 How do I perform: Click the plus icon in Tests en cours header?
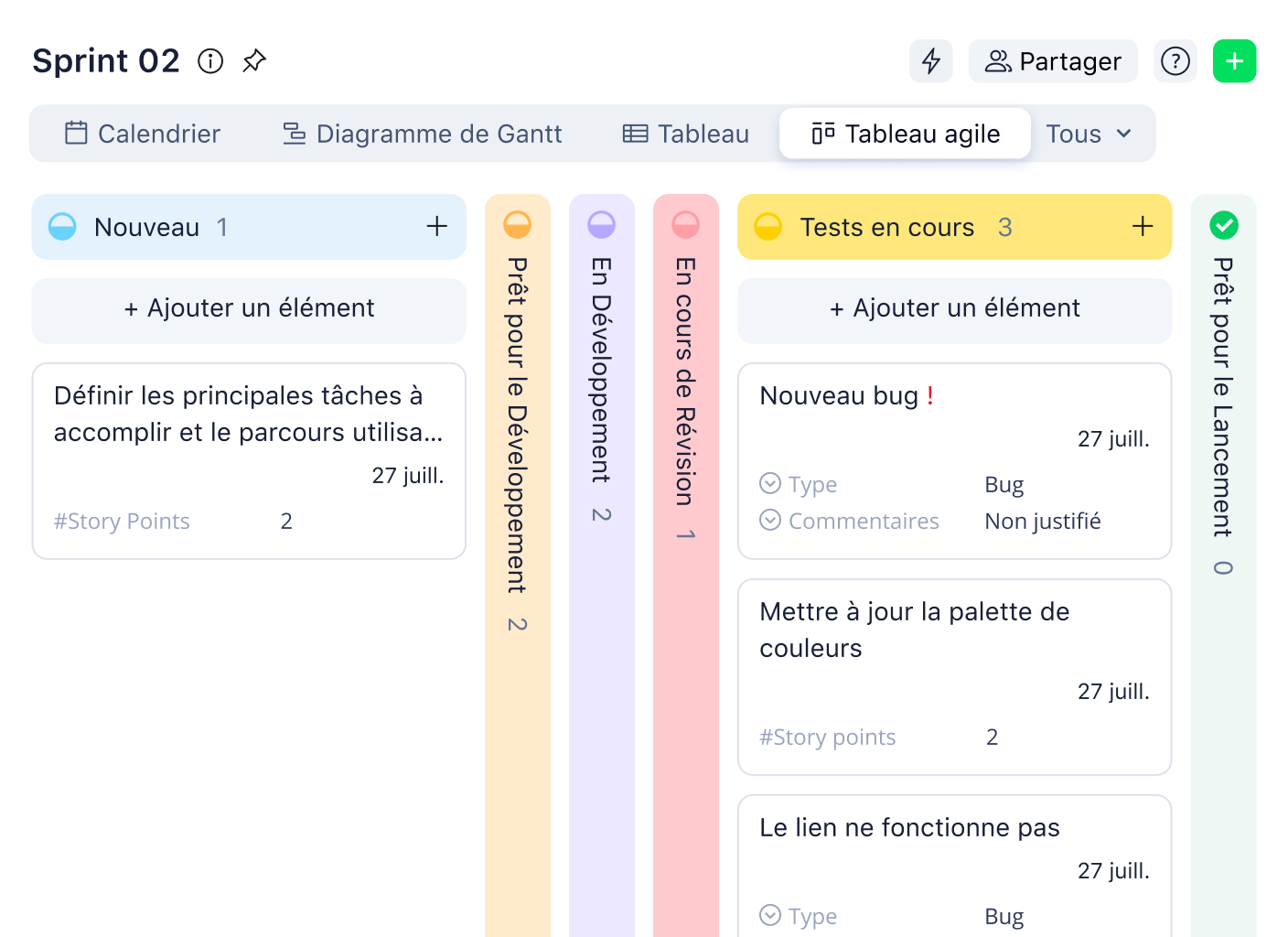[x=1143, y=226]
